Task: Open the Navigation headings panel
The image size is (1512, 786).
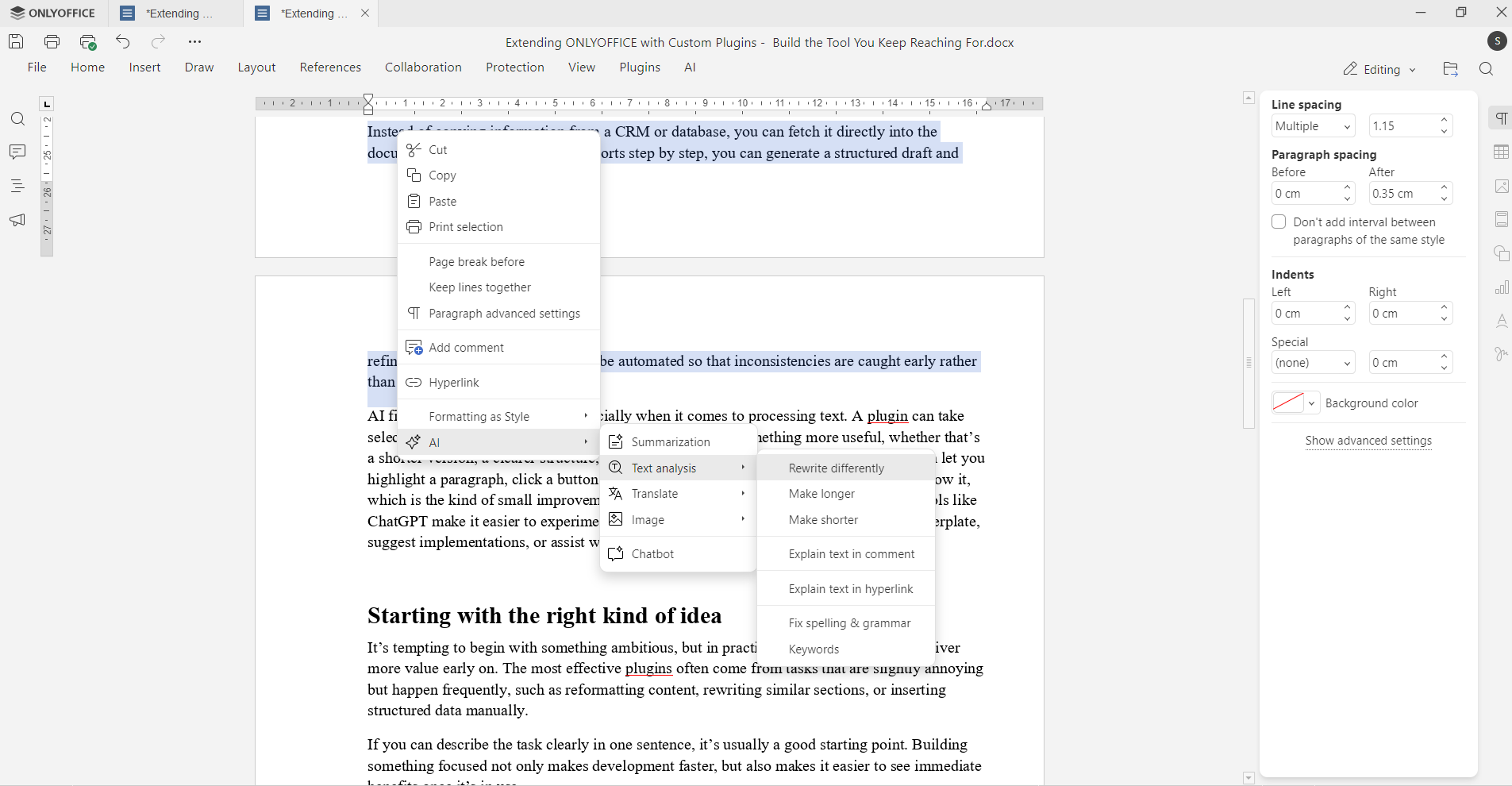Action: (17, 187)
